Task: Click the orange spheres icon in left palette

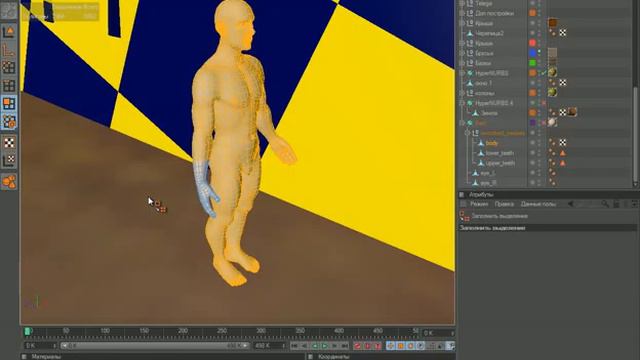Action: coord(9,182)
